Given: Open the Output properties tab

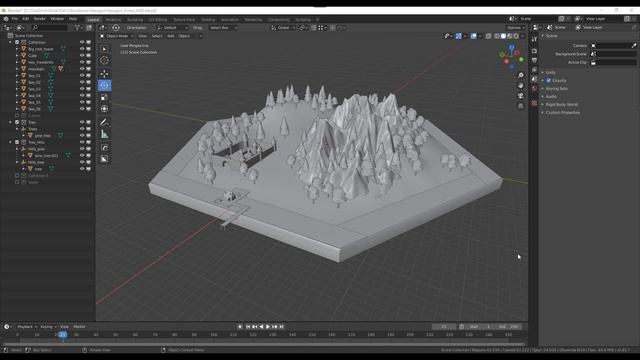Looking at the screenshot, I should (534, 60).
